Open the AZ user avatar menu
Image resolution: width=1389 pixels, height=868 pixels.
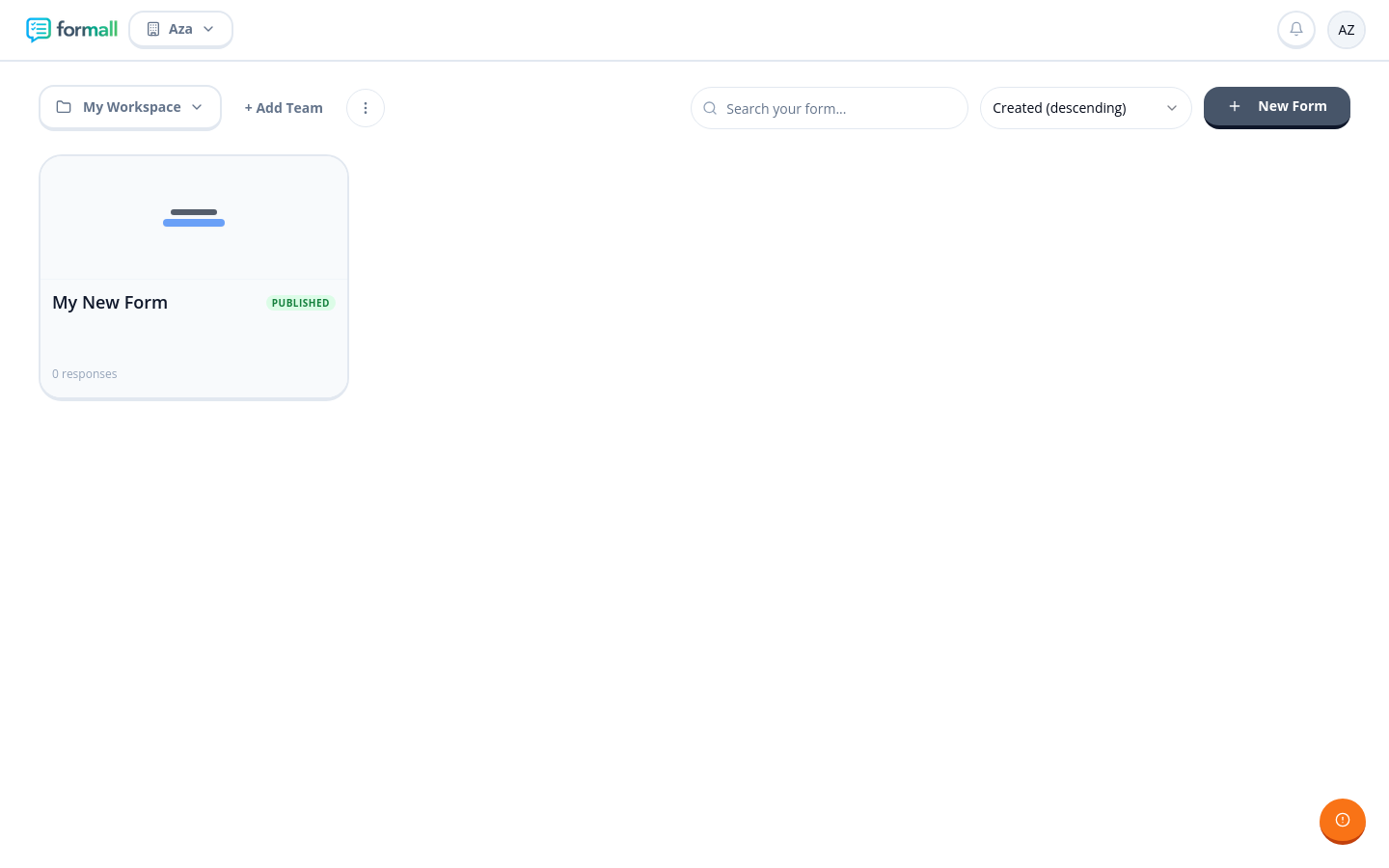click(1347, 30)
